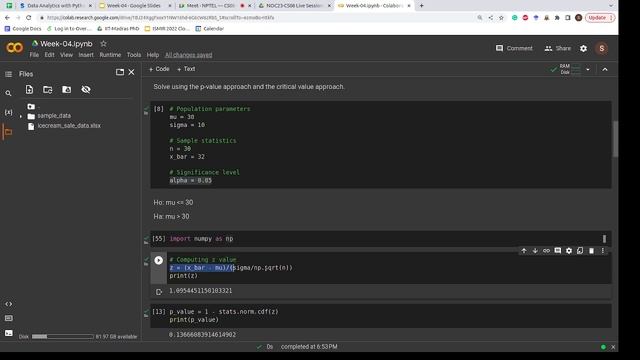Reload the browser page

(x=29, y=18)
